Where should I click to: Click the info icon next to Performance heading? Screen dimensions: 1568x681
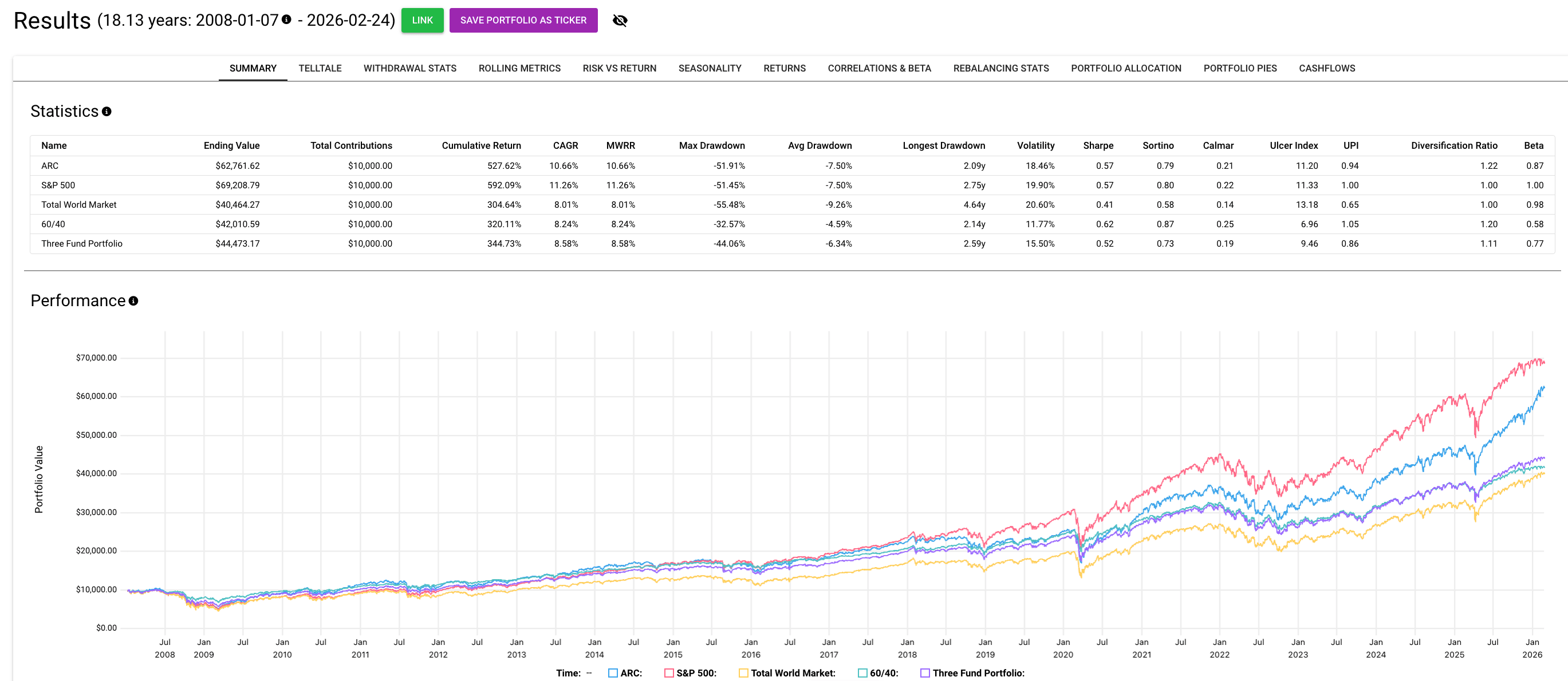point(134,300)
